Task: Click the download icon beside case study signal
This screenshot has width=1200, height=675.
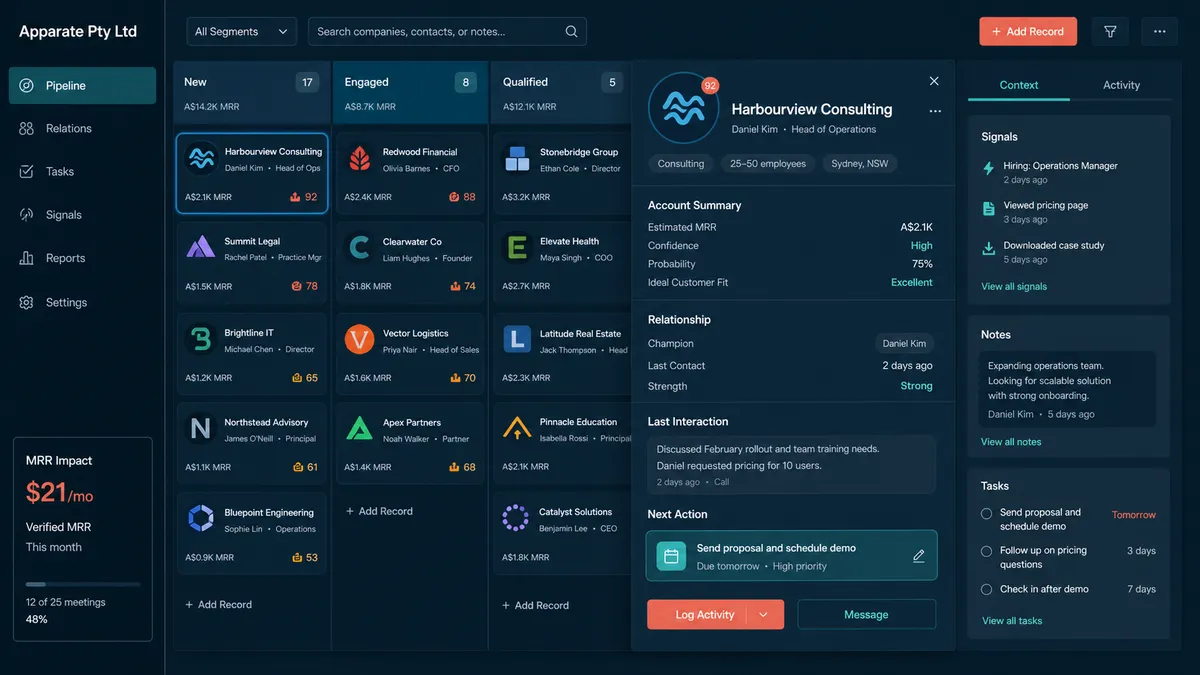Action: pyautogui.click(x=989, y=248)
